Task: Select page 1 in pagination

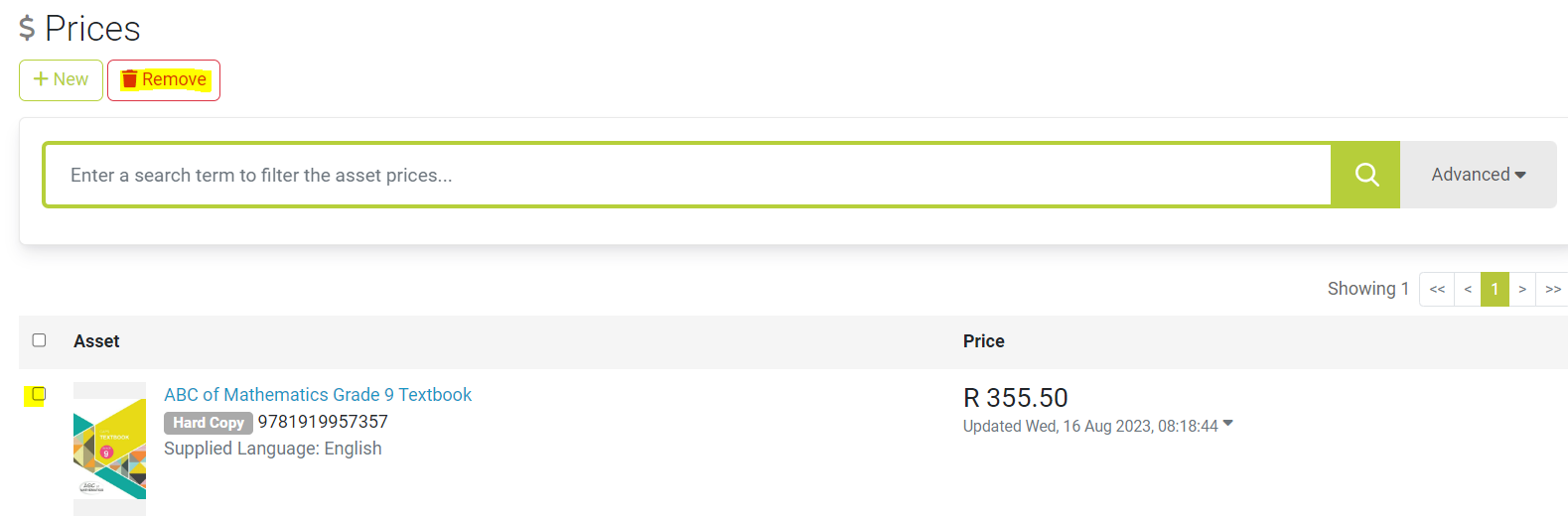Action: pyautogui.click(x=1495, y=289)
